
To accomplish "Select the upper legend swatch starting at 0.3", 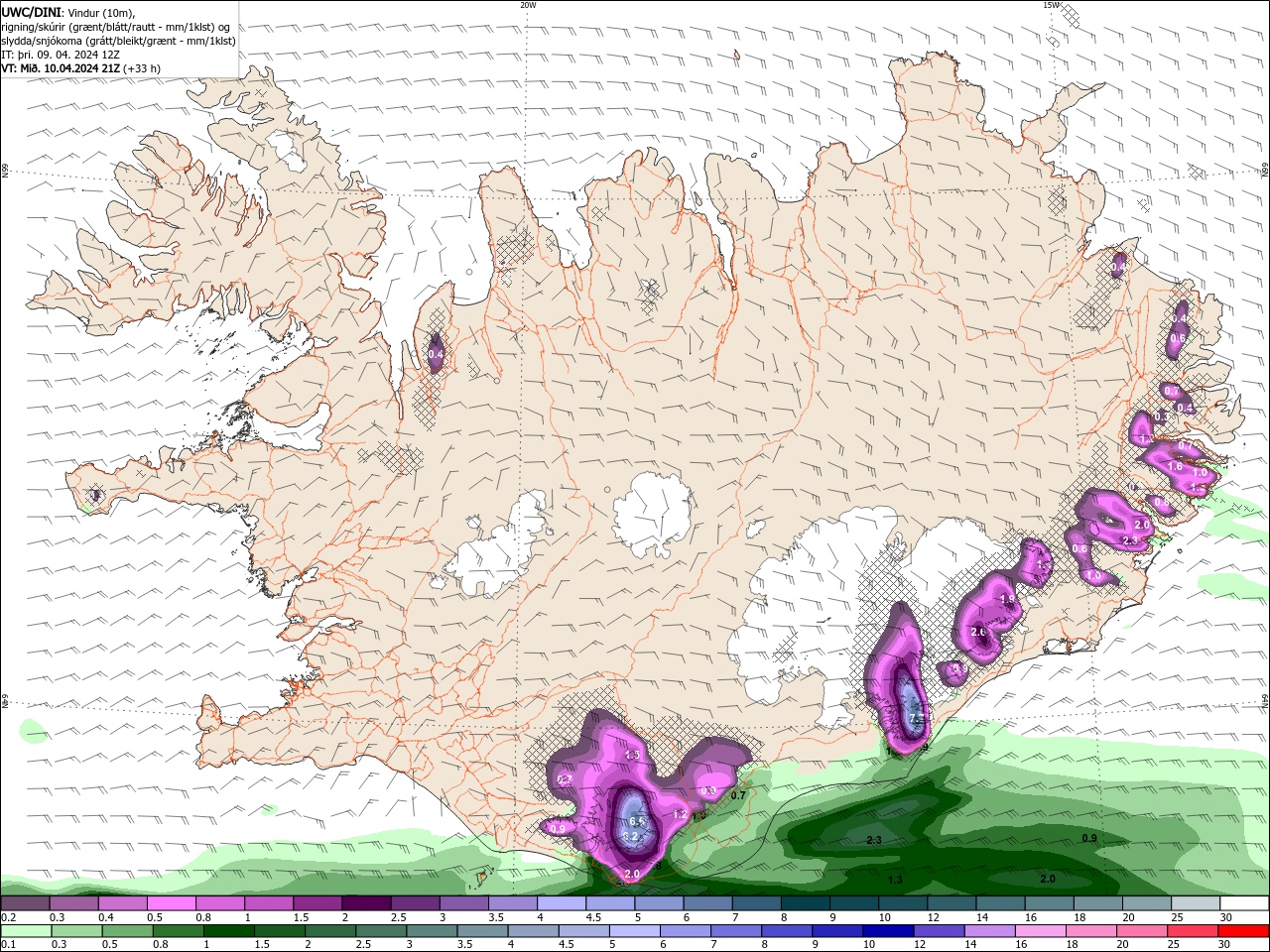I will 74,903.
